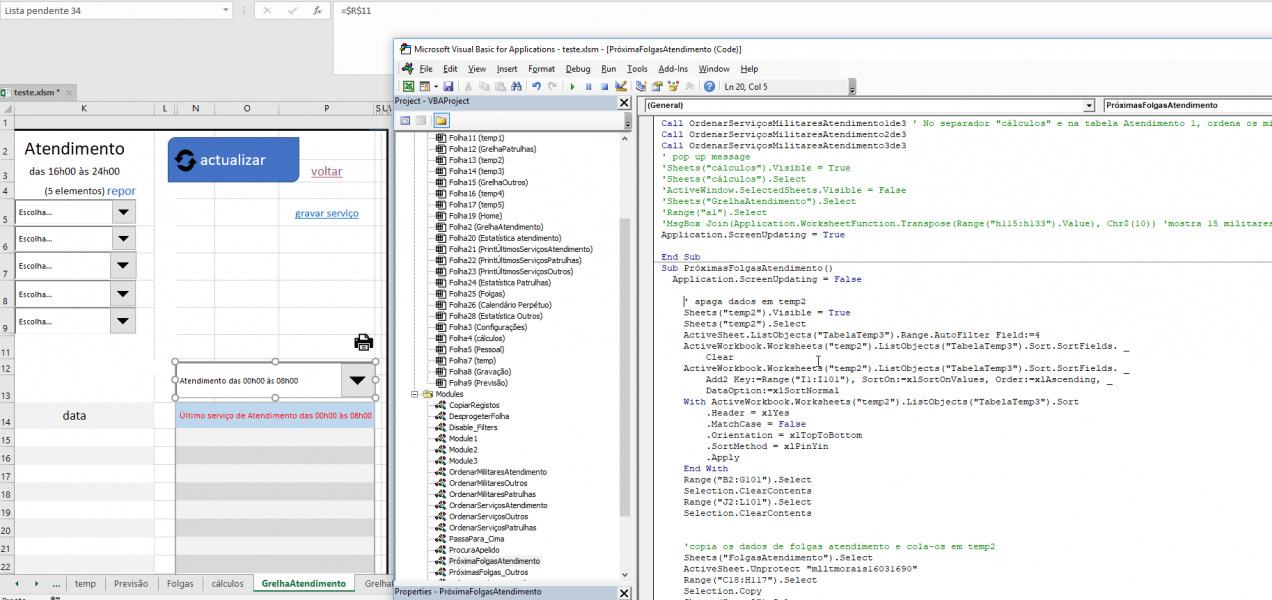Click the printer icon on the worksheet

click(363, 342)
